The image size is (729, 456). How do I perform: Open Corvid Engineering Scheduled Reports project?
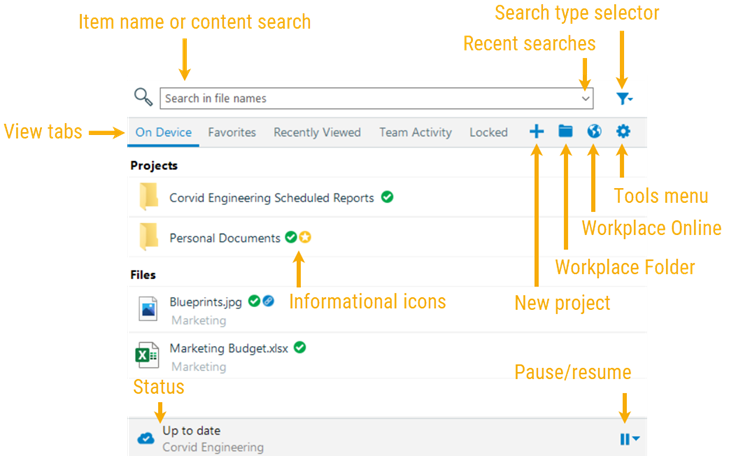coord(271,198)
